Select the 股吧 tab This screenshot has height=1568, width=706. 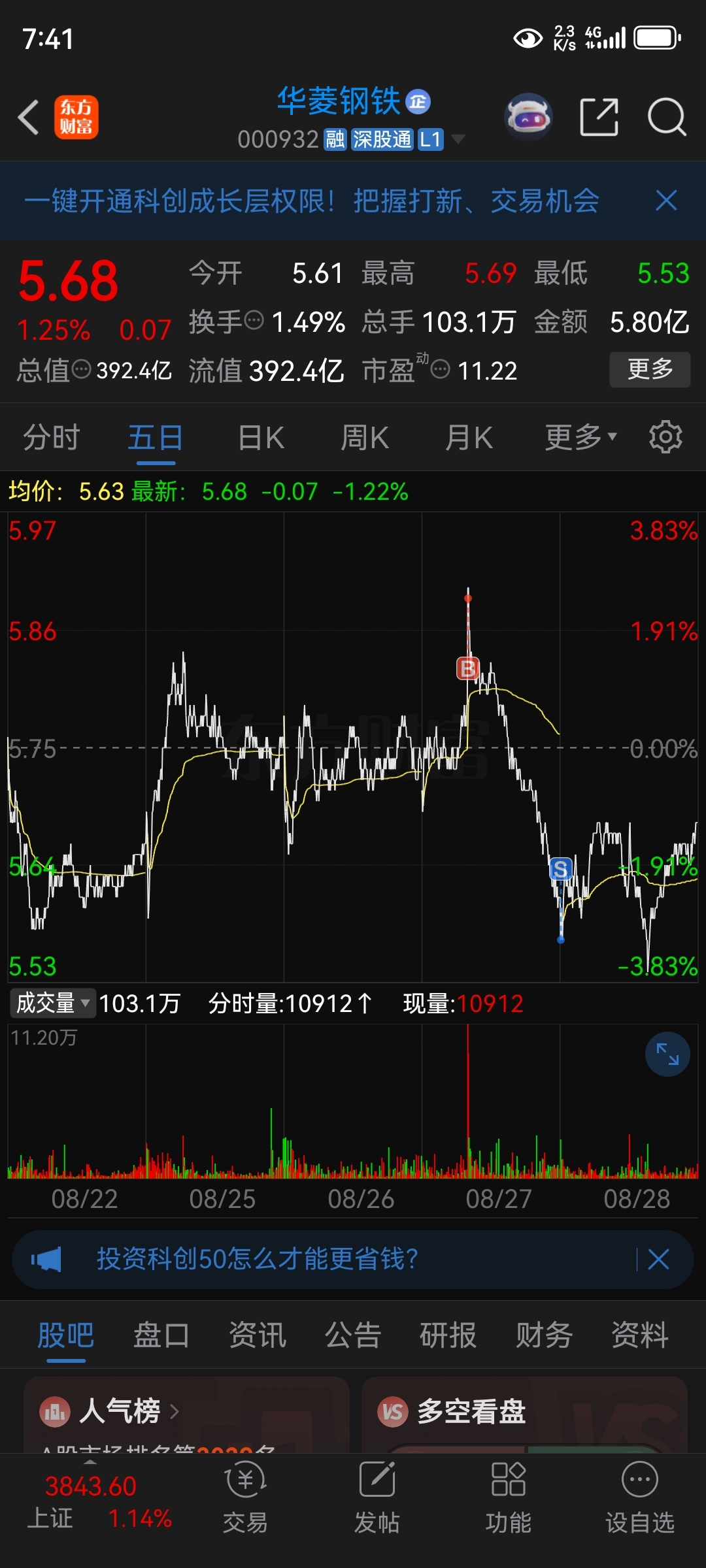coord(66,1335)
